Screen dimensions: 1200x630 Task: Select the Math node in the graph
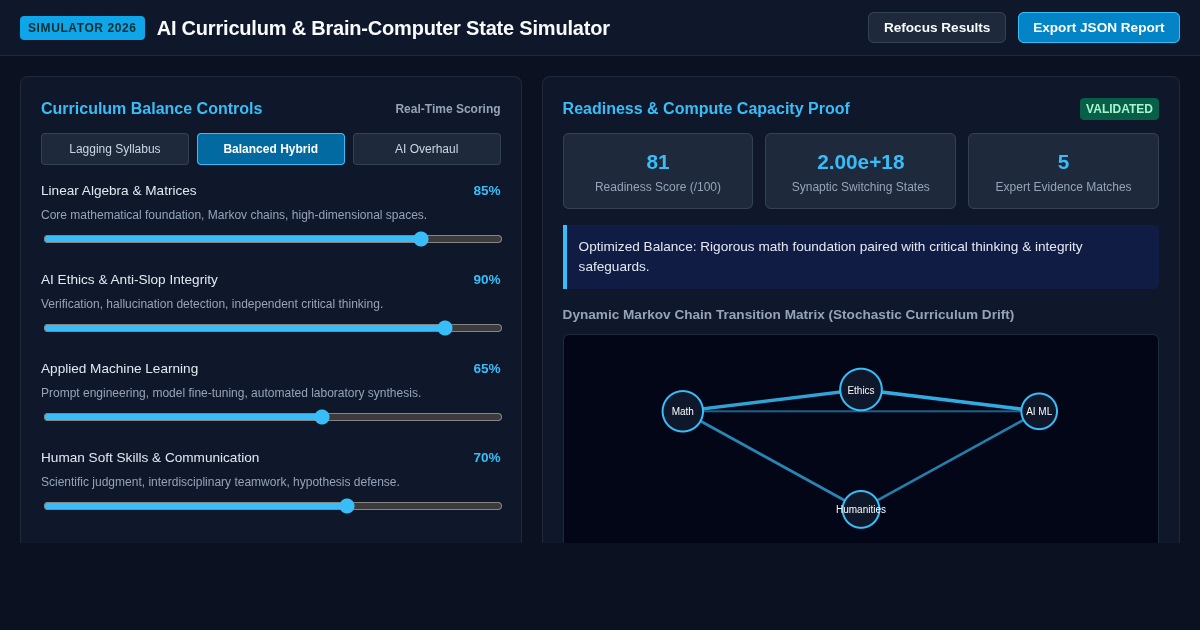[683, 411]
